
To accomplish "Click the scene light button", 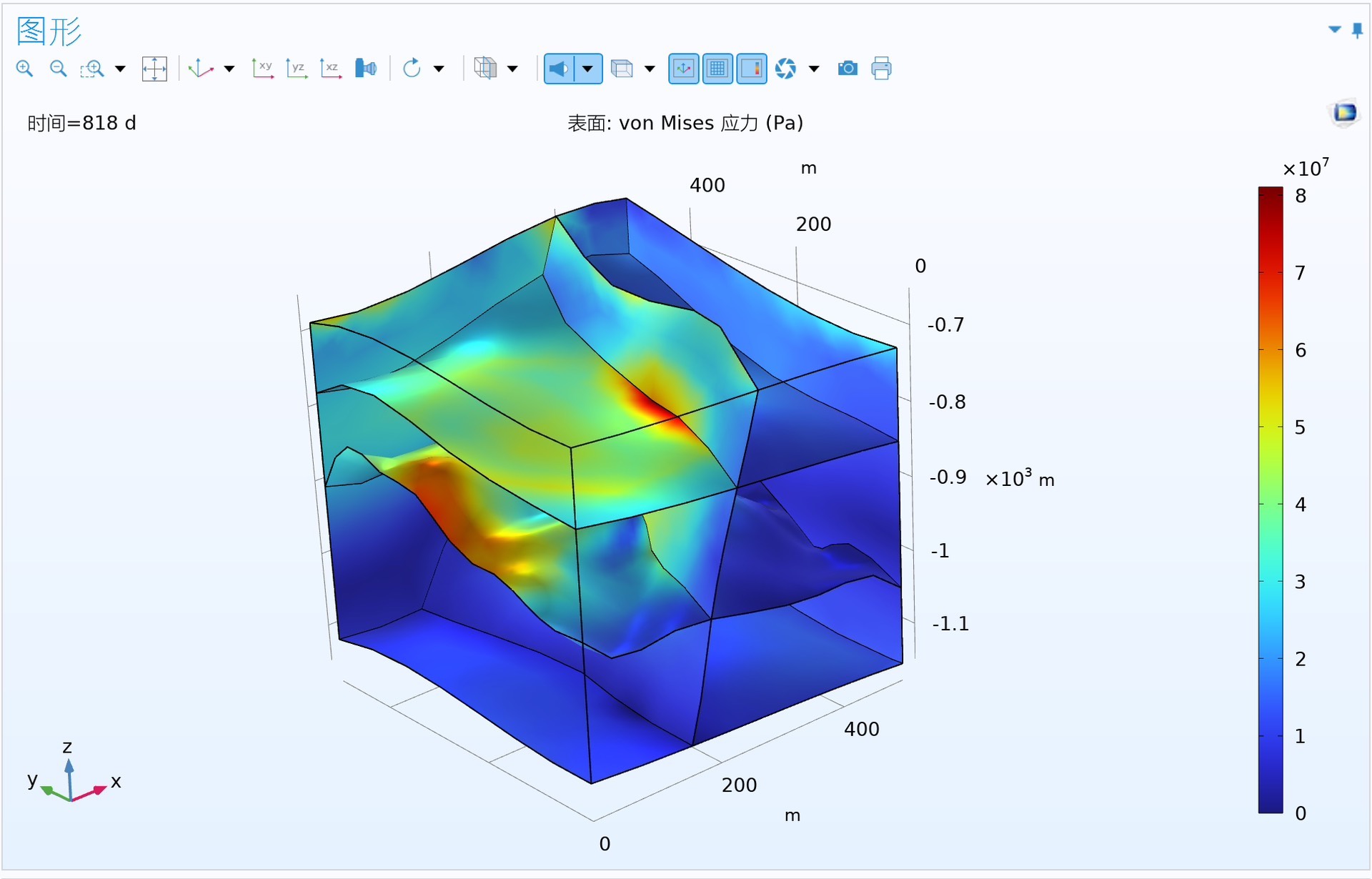I will pos(559,69).
